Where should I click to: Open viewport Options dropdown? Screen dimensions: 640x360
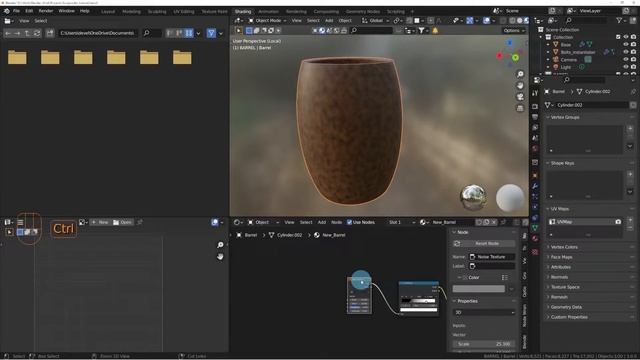(x=513, y=31)
